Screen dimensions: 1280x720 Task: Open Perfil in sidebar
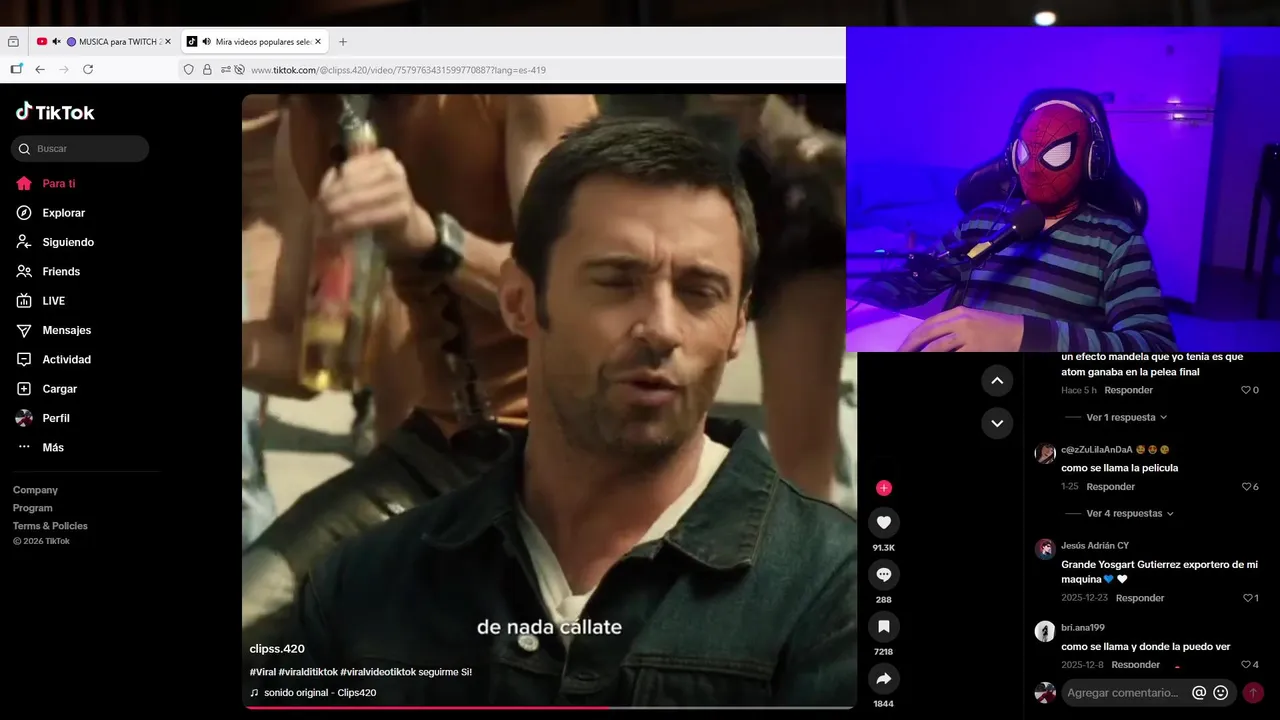pos(43,418)
